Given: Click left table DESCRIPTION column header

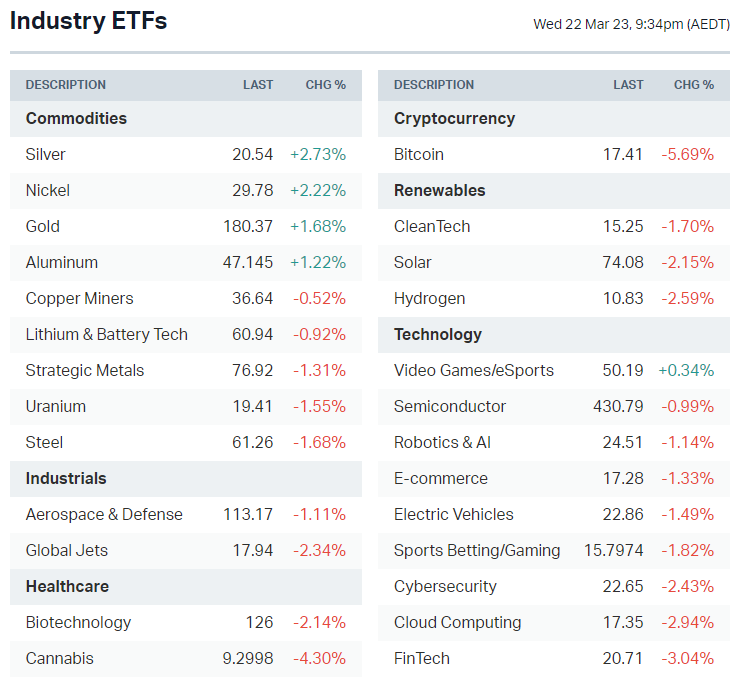Looking at the screenshot, I should (66, 85).
